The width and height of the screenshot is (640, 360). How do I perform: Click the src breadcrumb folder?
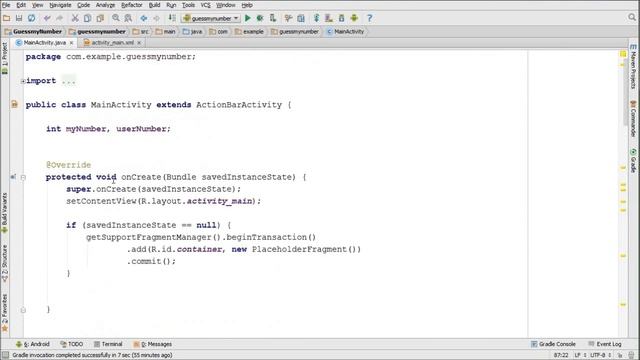[140, 31]
